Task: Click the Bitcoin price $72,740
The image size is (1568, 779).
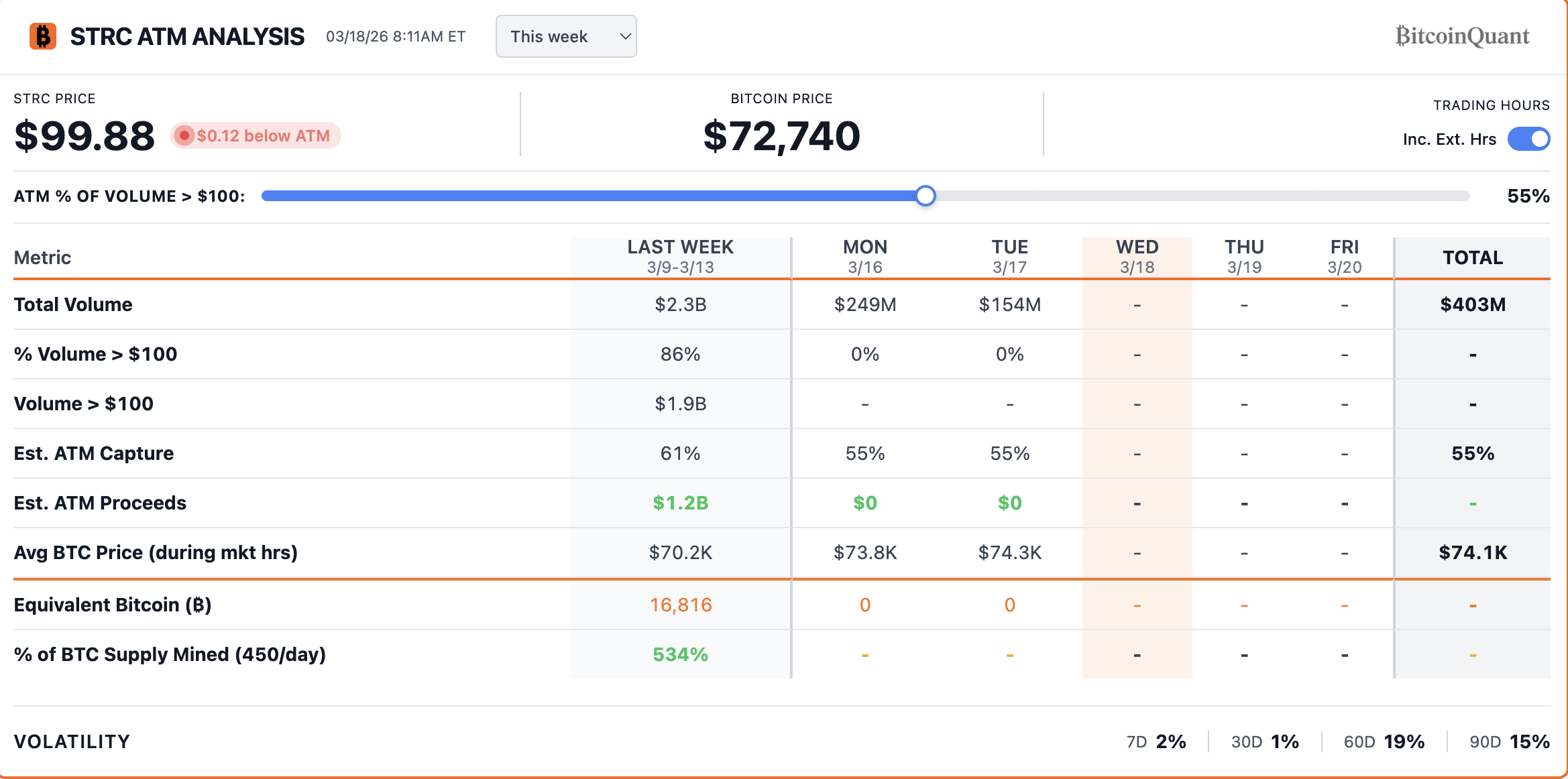Action: click(x=781, y=136)
